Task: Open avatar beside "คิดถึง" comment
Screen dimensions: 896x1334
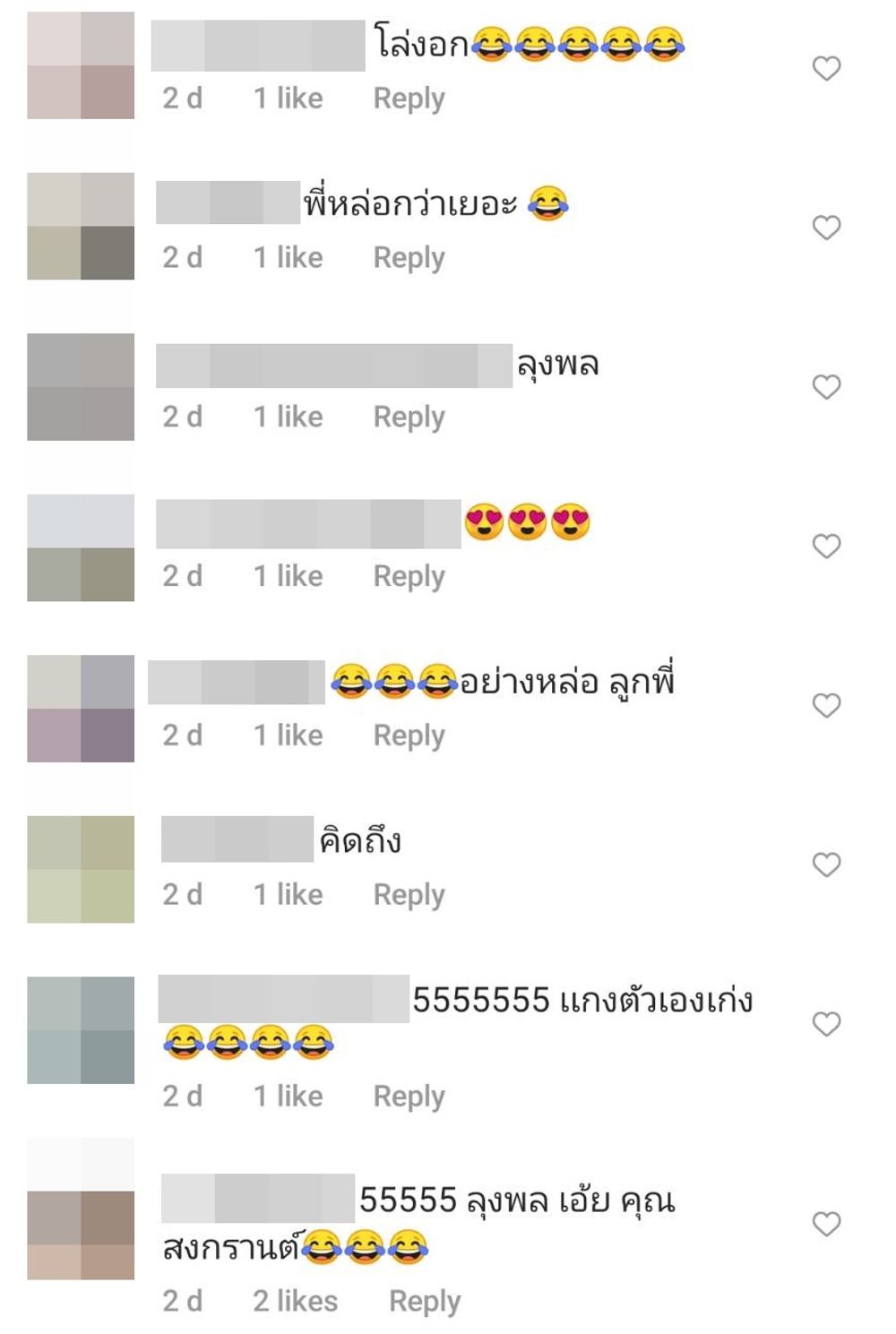Action: coord(81,869)
